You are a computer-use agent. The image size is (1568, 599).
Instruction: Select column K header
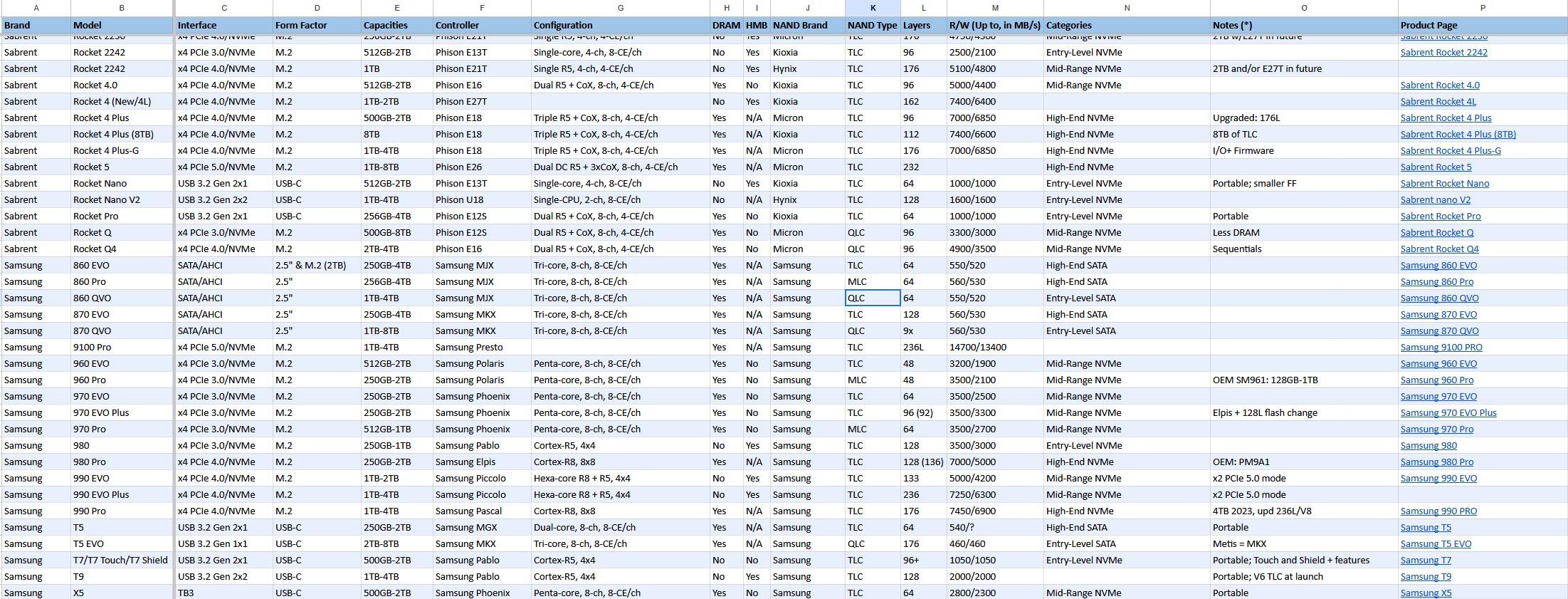coord(873,8)
